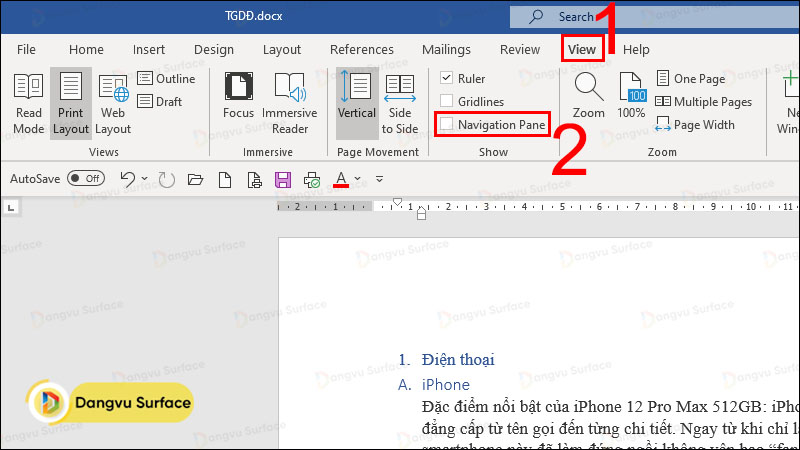Screen dimensions: 800x450
Task: Apply red font color
Action: click(341, 179)
